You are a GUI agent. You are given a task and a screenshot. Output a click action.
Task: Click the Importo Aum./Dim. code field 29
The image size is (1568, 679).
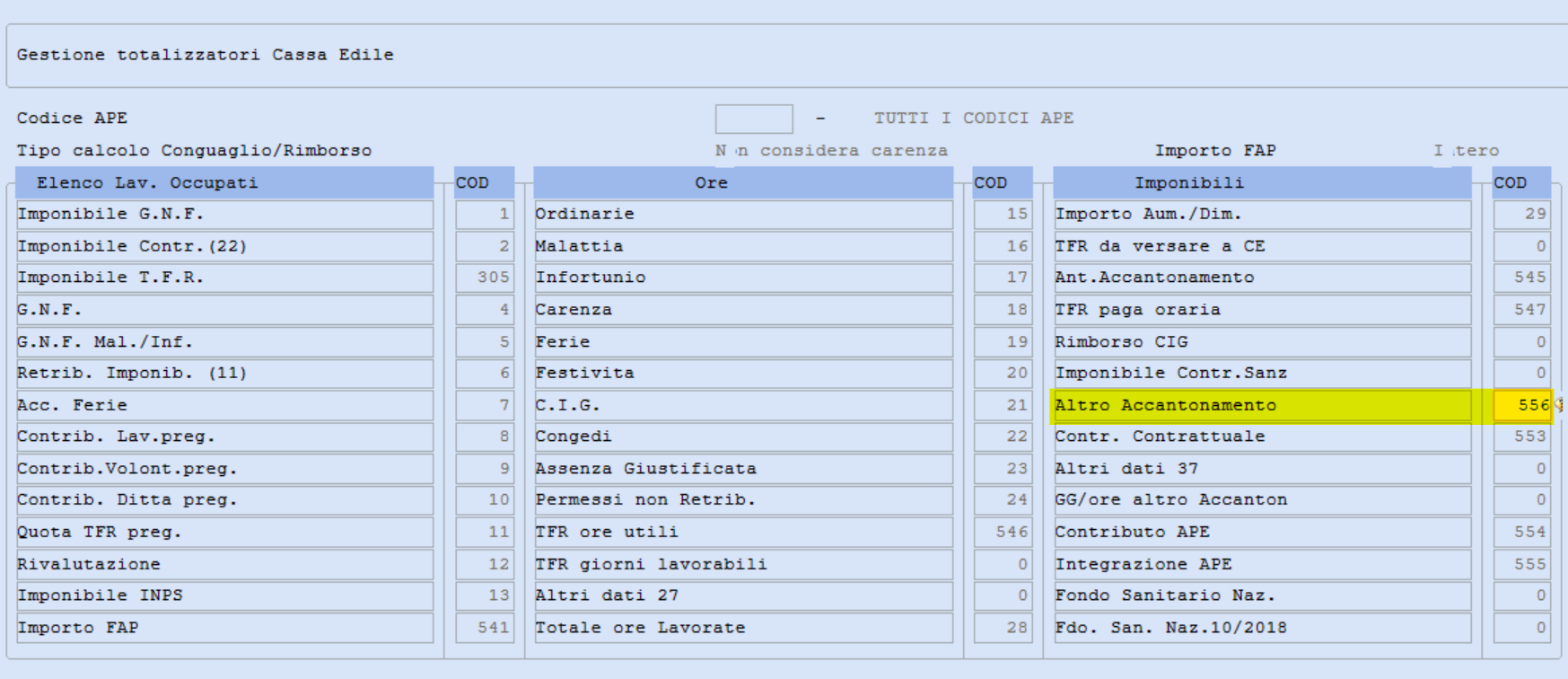[1522, 215]
